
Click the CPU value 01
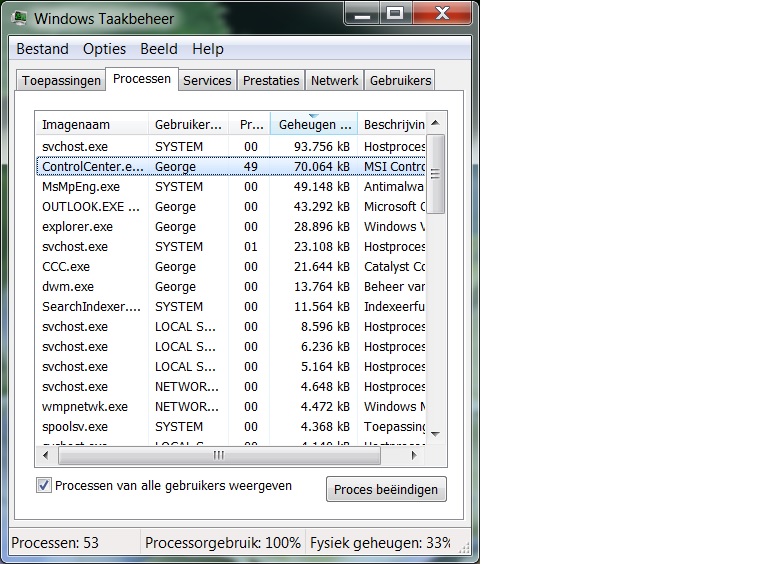[251, 247]
